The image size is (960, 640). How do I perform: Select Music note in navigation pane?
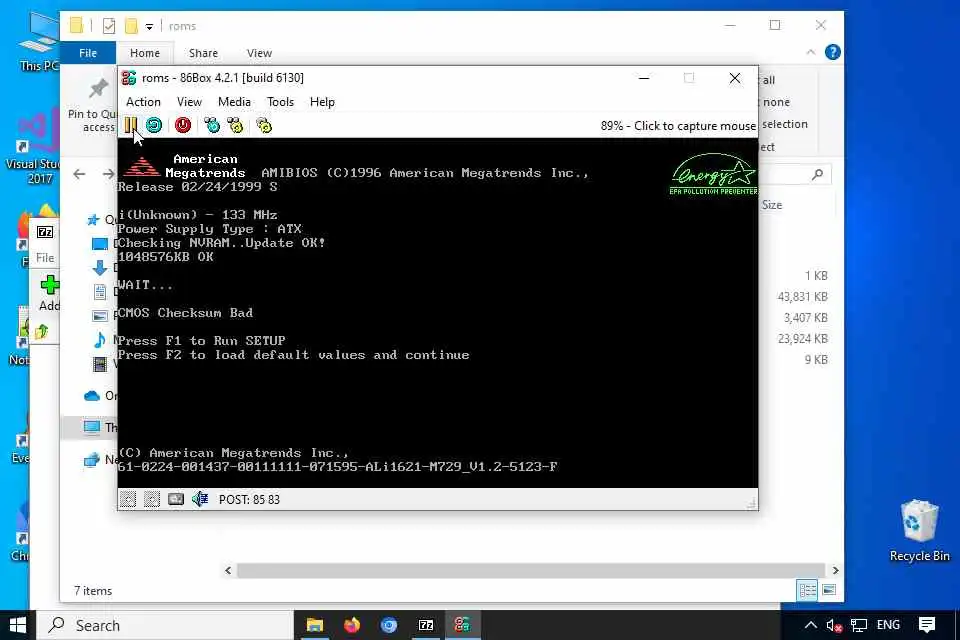click(x=99, y=339)
